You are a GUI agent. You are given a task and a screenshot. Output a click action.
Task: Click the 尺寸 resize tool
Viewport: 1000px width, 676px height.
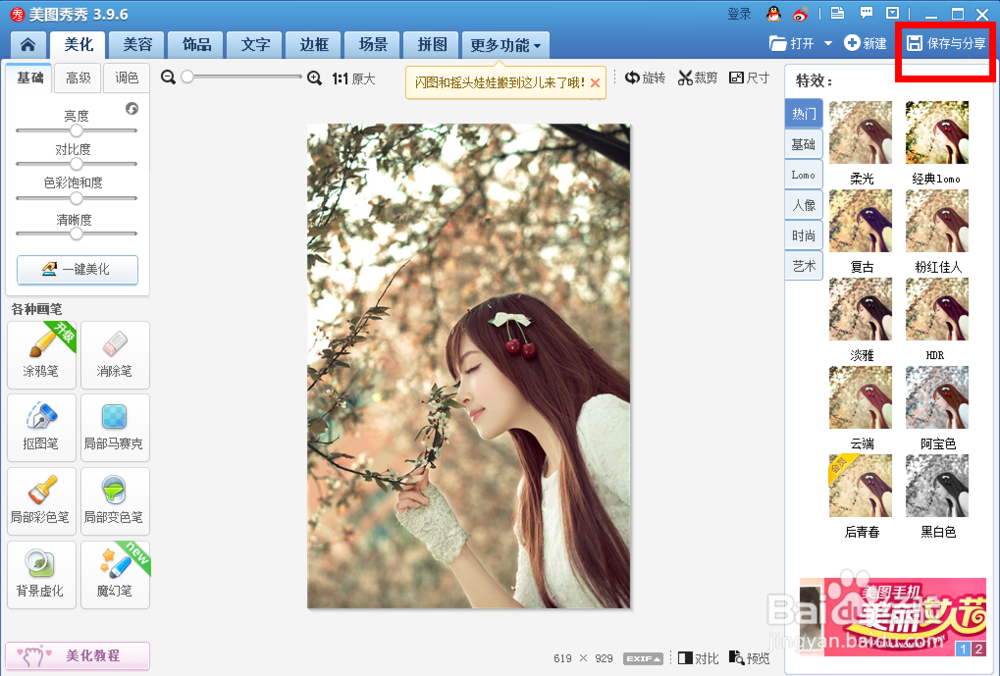(x=749, y=78)
